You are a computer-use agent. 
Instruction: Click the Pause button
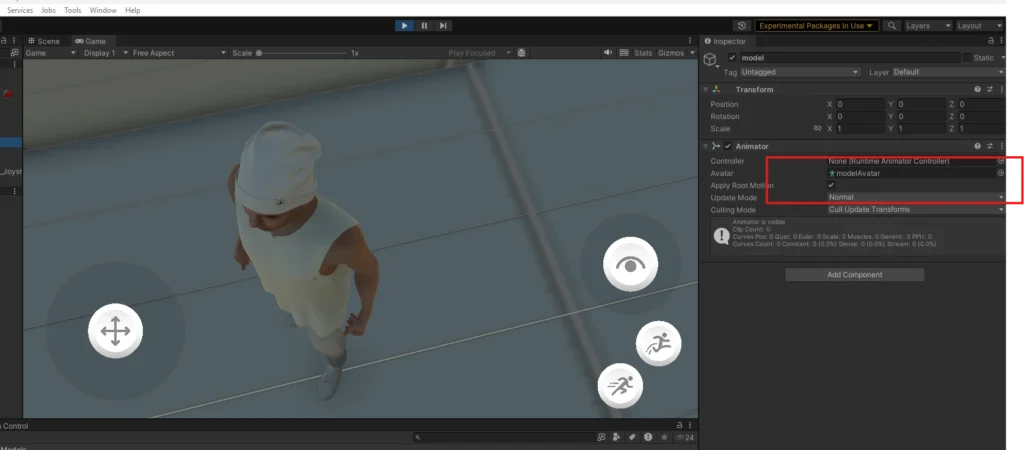(424, 25)
